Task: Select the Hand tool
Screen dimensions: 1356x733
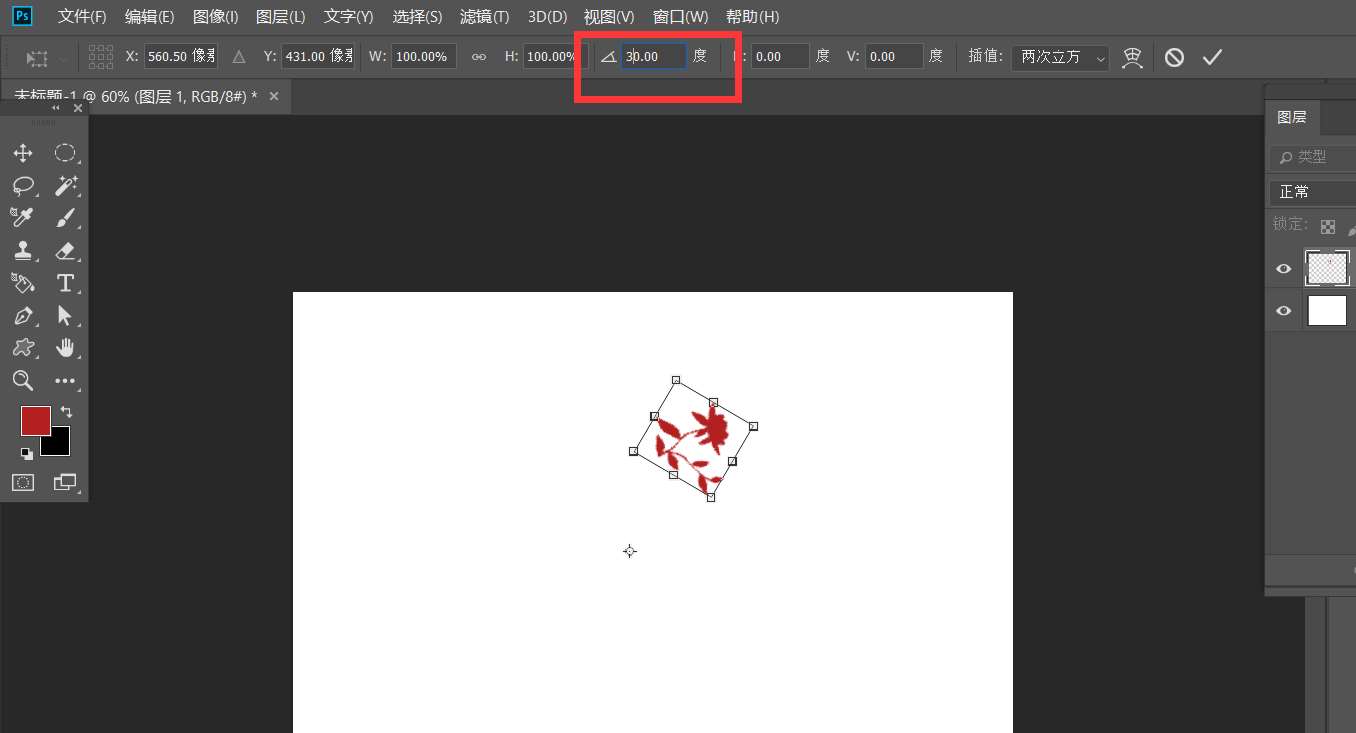Action: 67,347
